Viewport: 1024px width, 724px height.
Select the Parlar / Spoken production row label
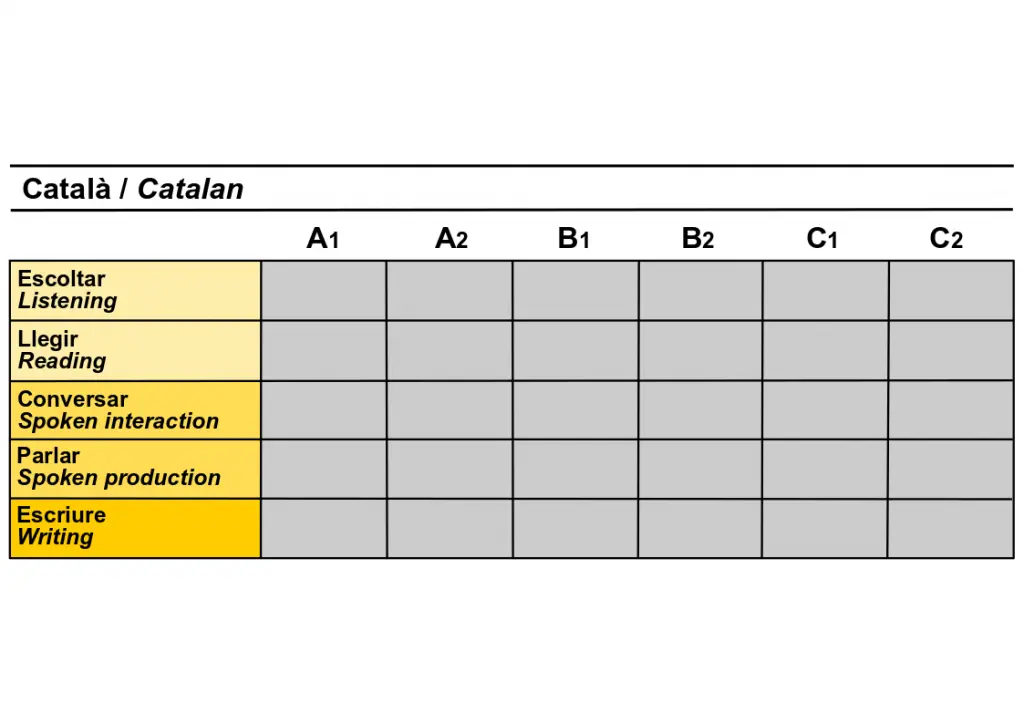pyautogui.click(x=135, y=469)
